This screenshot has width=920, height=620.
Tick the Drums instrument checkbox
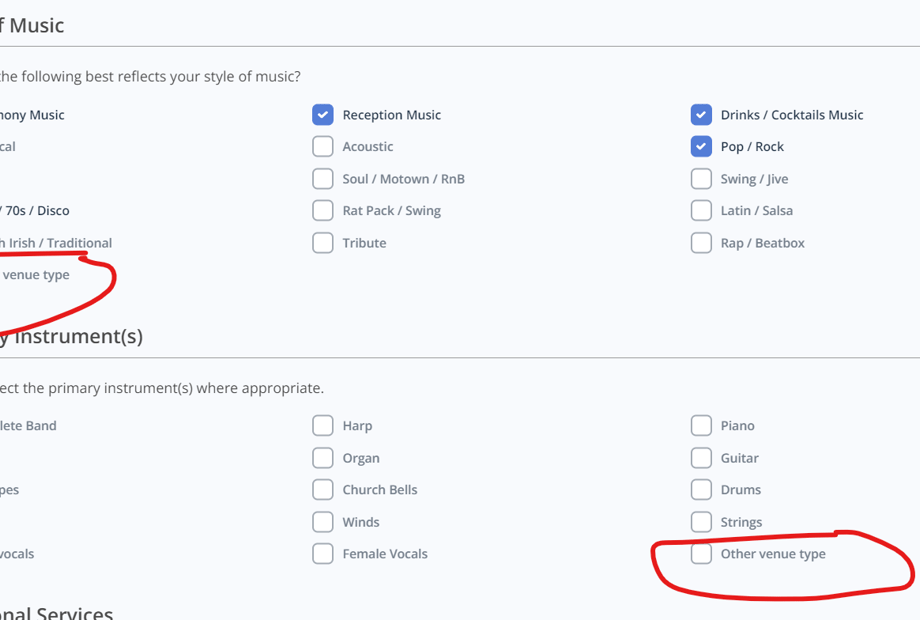[x=701, y=490]
